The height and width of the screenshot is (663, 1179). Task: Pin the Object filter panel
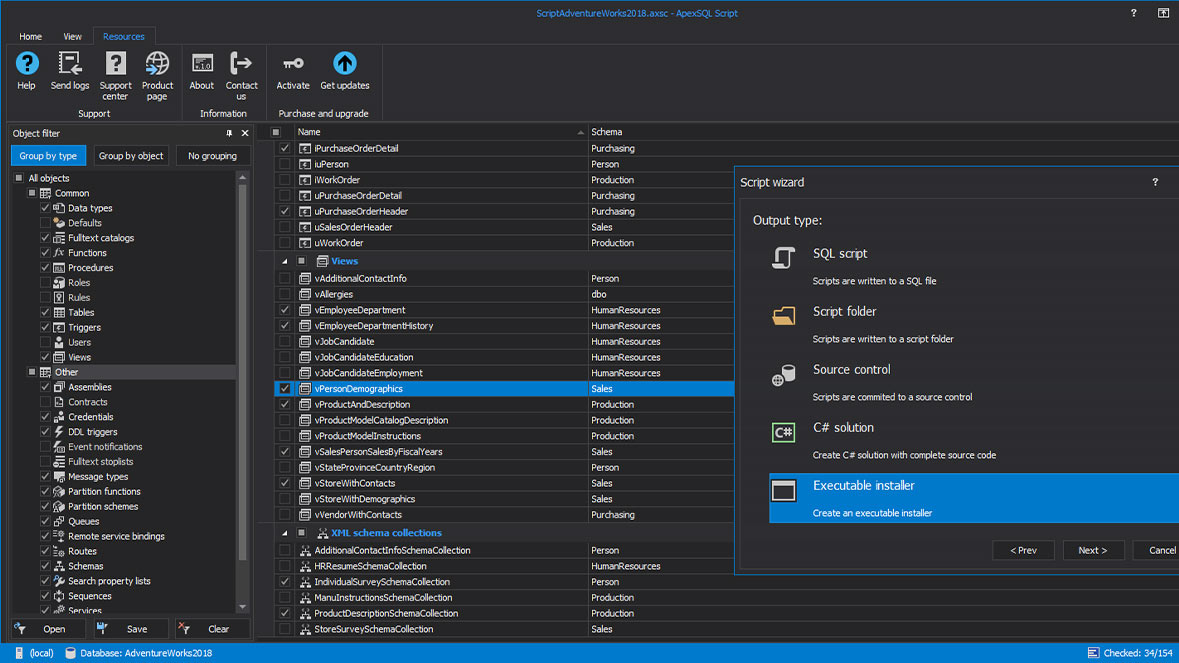228,132
